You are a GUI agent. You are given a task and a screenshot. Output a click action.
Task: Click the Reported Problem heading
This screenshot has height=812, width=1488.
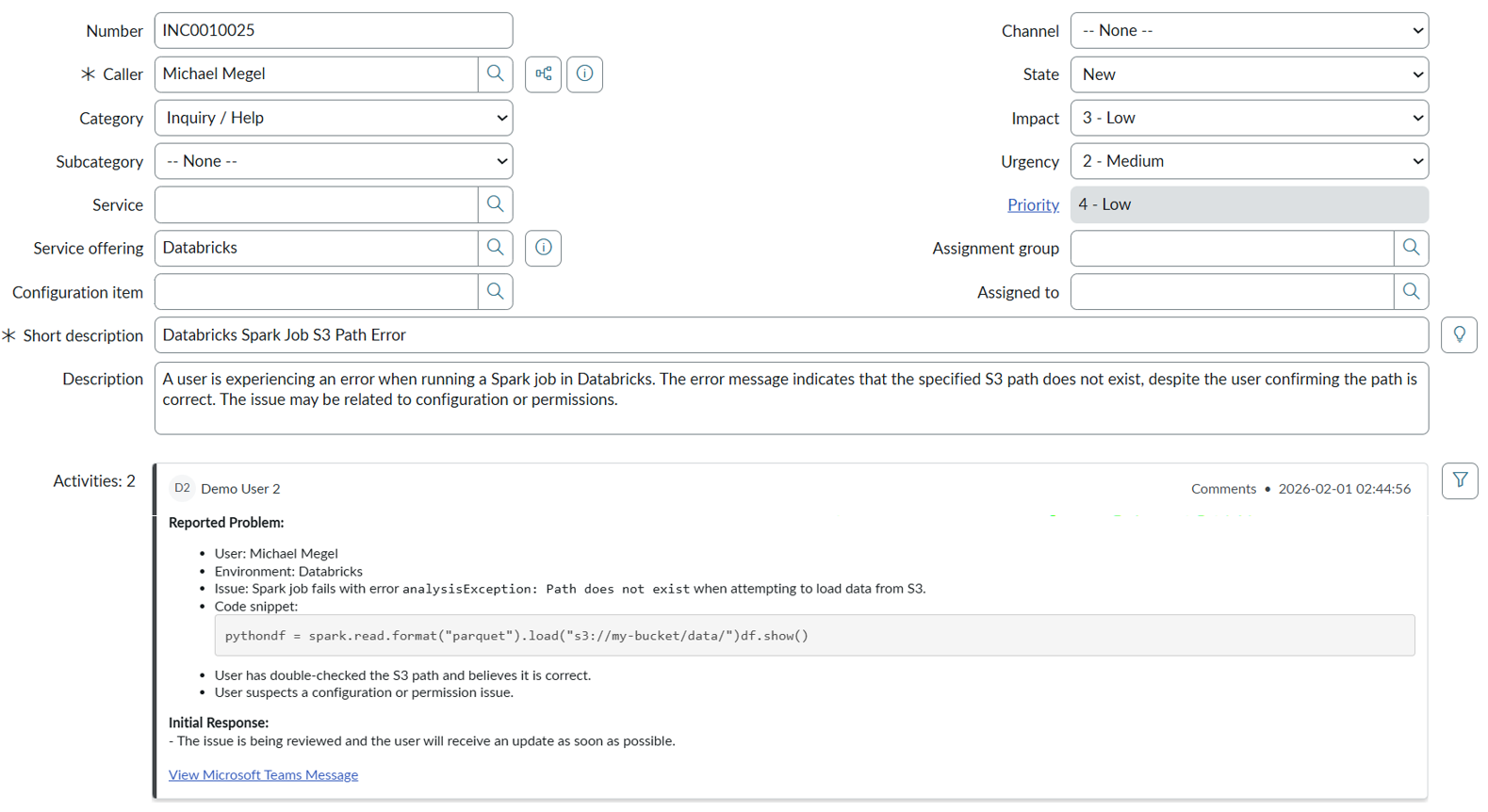(226, 523)
